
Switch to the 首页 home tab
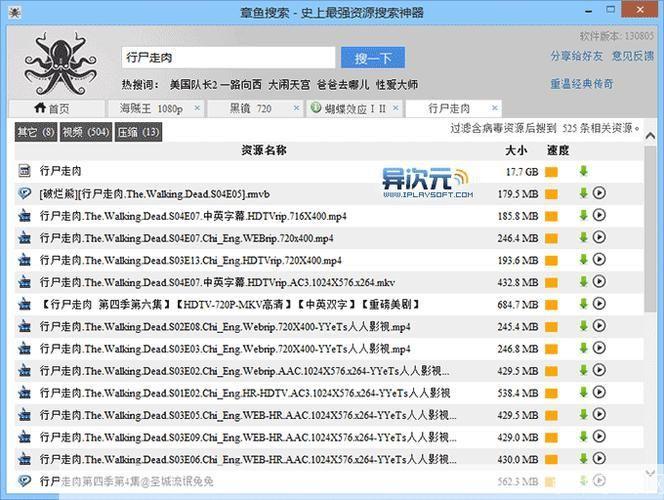pos(53,108)
